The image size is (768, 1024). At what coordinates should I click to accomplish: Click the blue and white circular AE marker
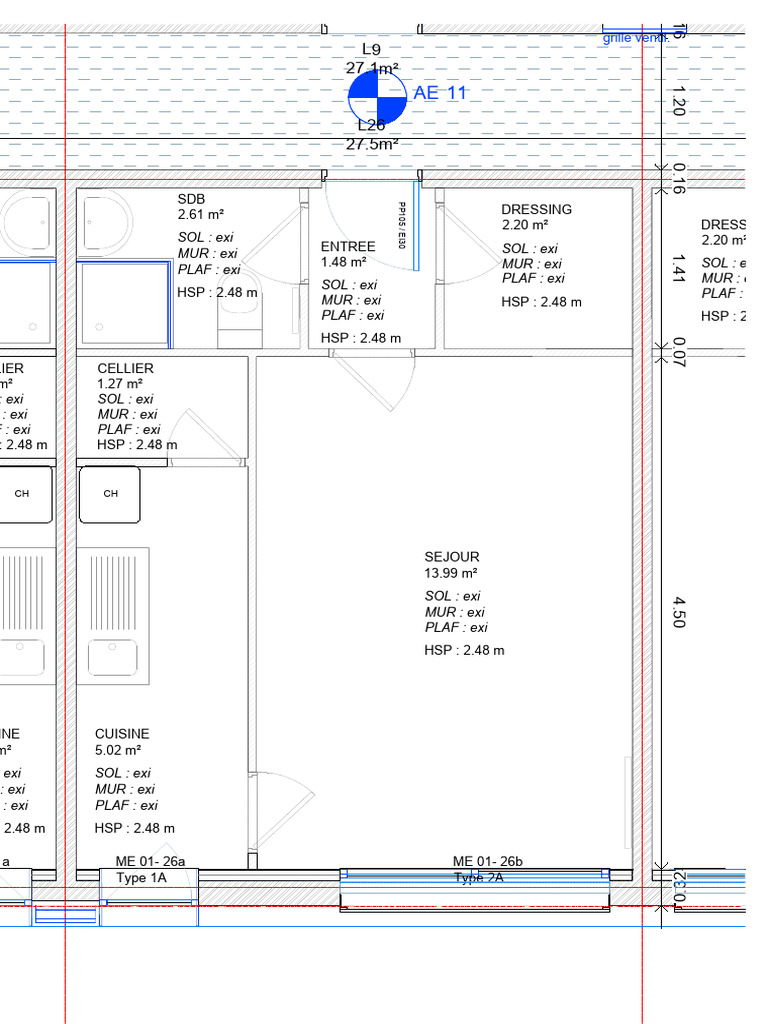[x=377, y=97]
